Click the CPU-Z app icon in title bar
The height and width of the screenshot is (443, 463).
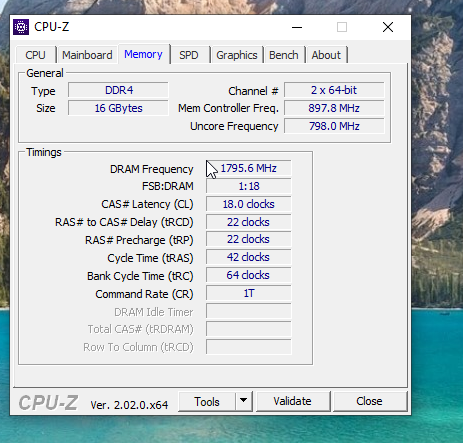click(21, 27)
